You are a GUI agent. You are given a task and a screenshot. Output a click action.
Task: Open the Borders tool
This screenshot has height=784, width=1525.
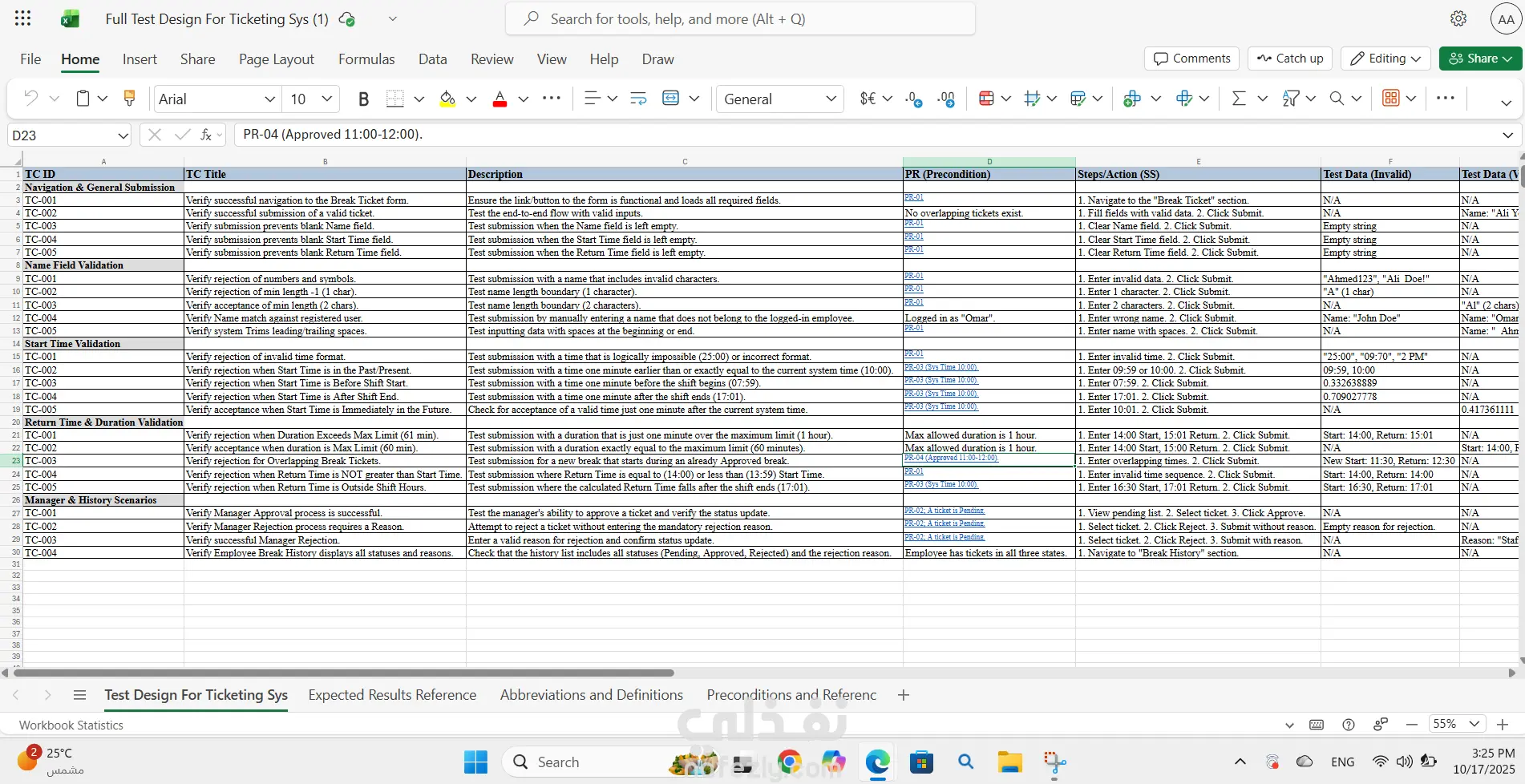[394, 99]
